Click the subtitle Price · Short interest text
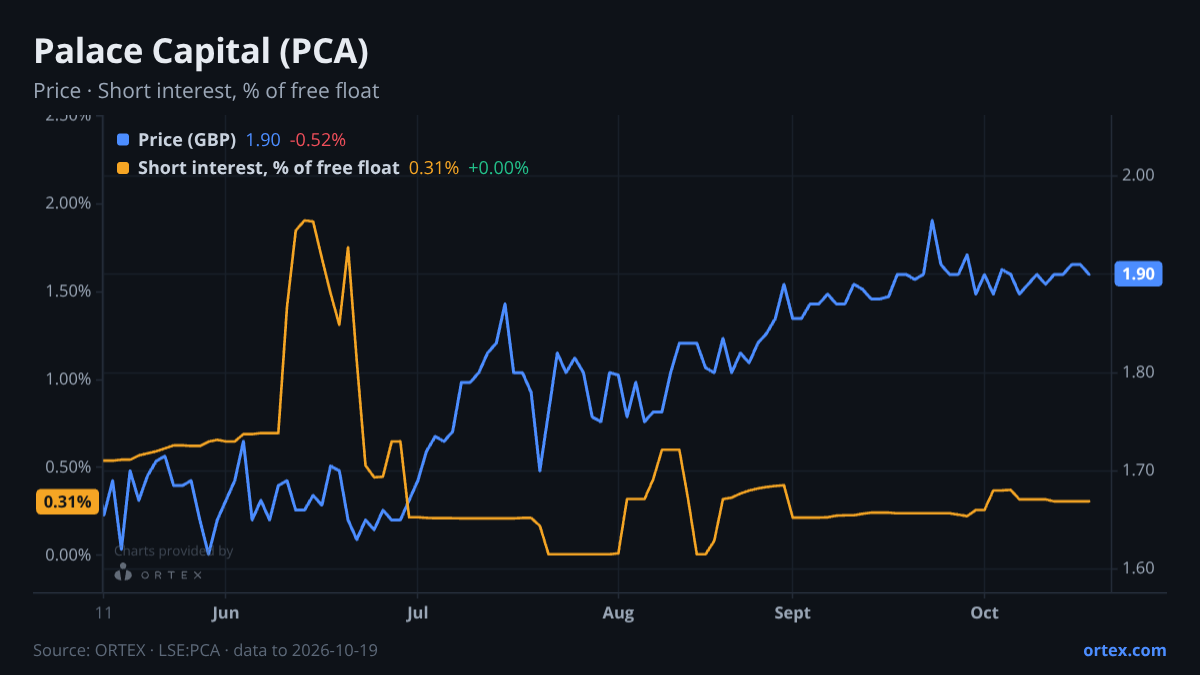Viewport: 1200px width, 675px height. 206,91
